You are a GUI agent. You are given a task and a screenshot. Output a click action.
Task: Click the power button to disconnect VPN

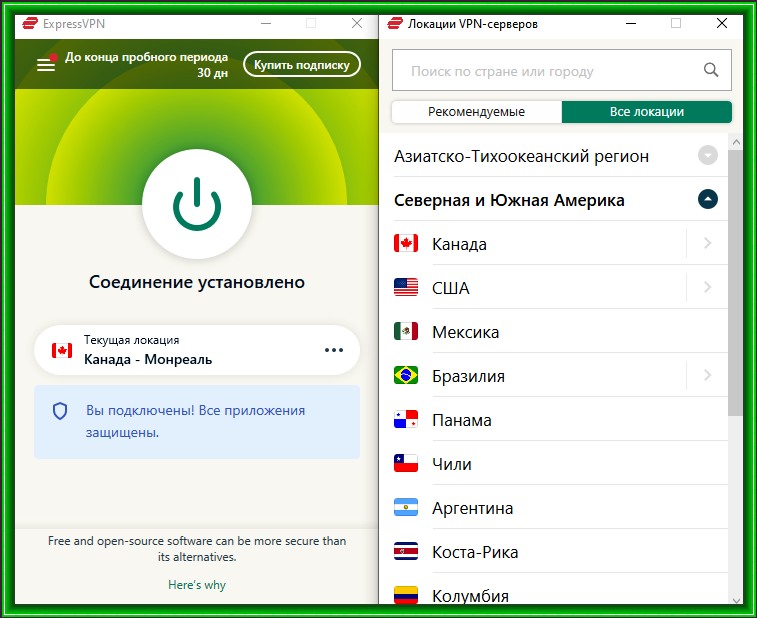tap(197, 204)
